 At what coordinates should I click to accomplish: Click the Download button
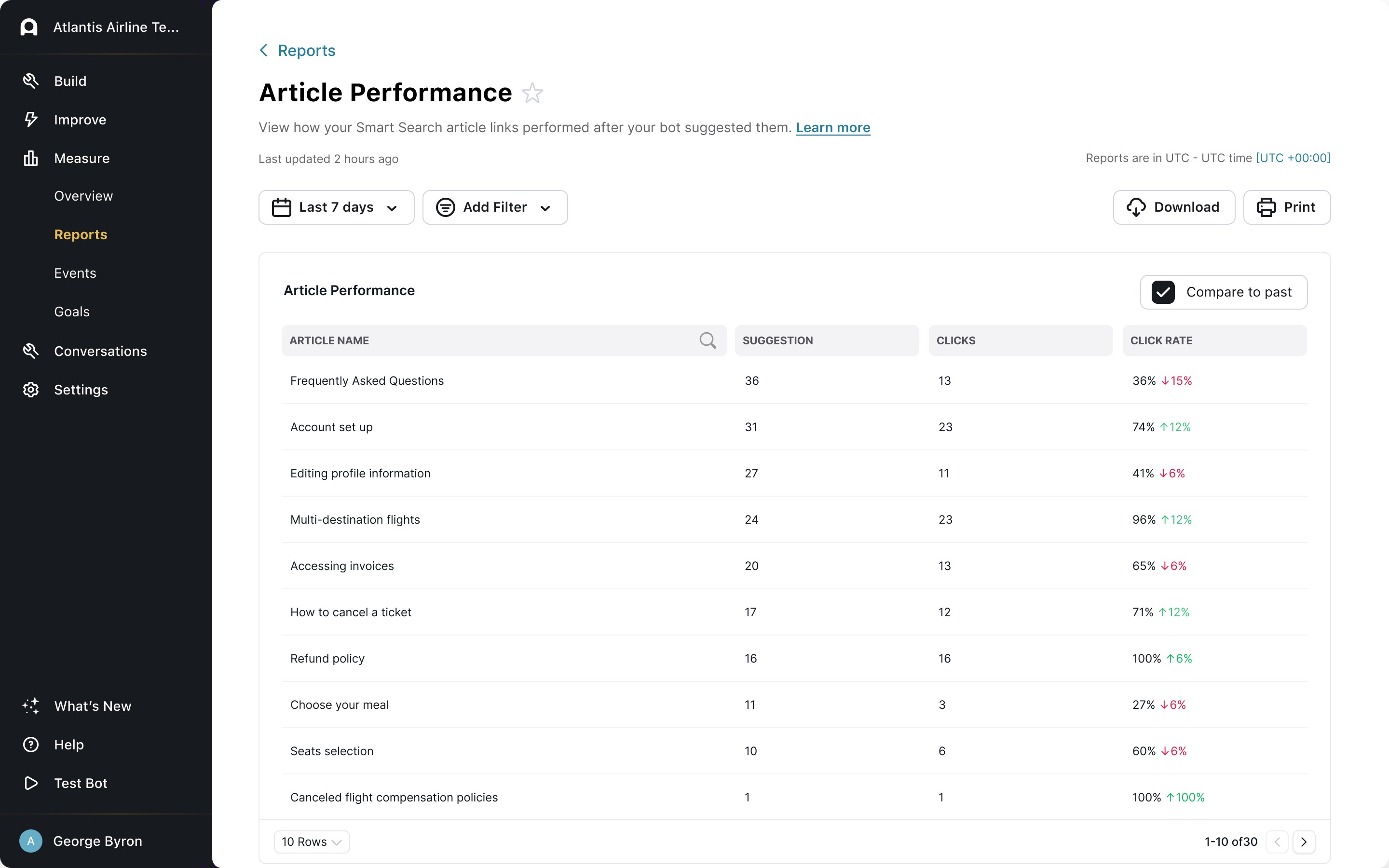click(1174, 207)
